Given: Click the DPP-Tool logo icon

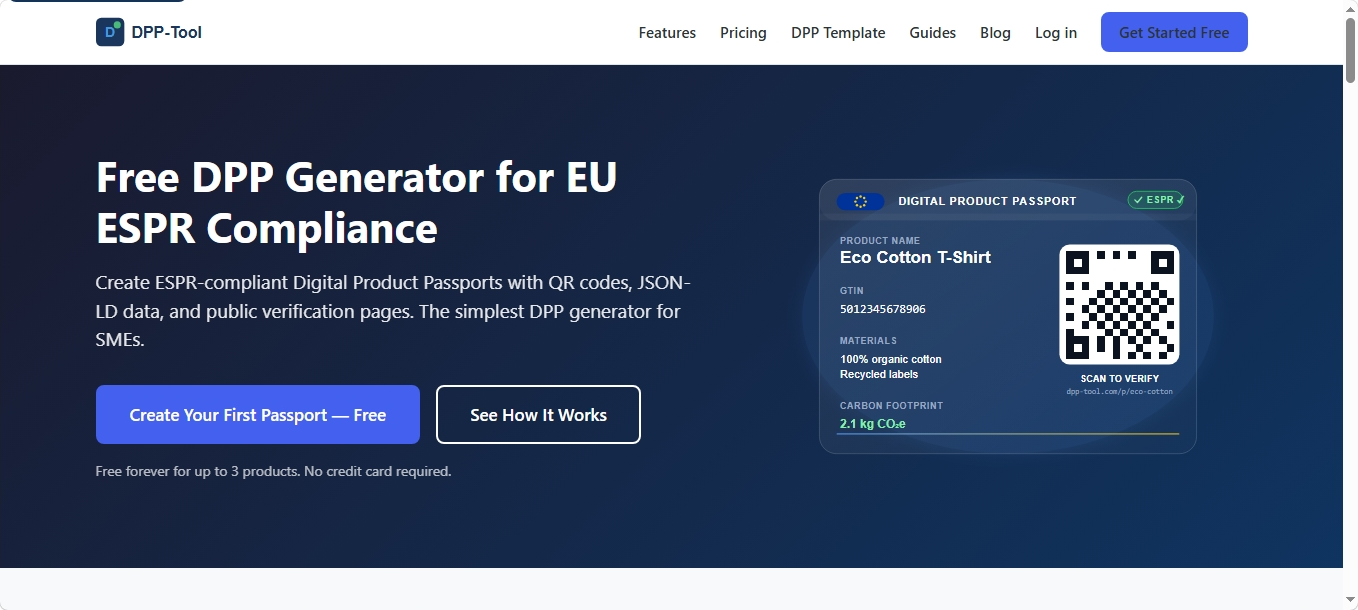Looking at the screenshot, I should tap(110, 32).
